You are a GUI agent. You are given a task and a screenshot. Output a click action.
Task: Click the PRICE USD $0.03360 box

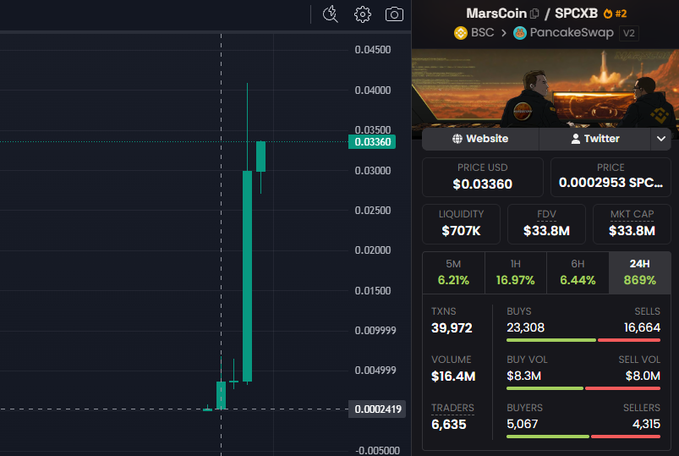[482, 177]
